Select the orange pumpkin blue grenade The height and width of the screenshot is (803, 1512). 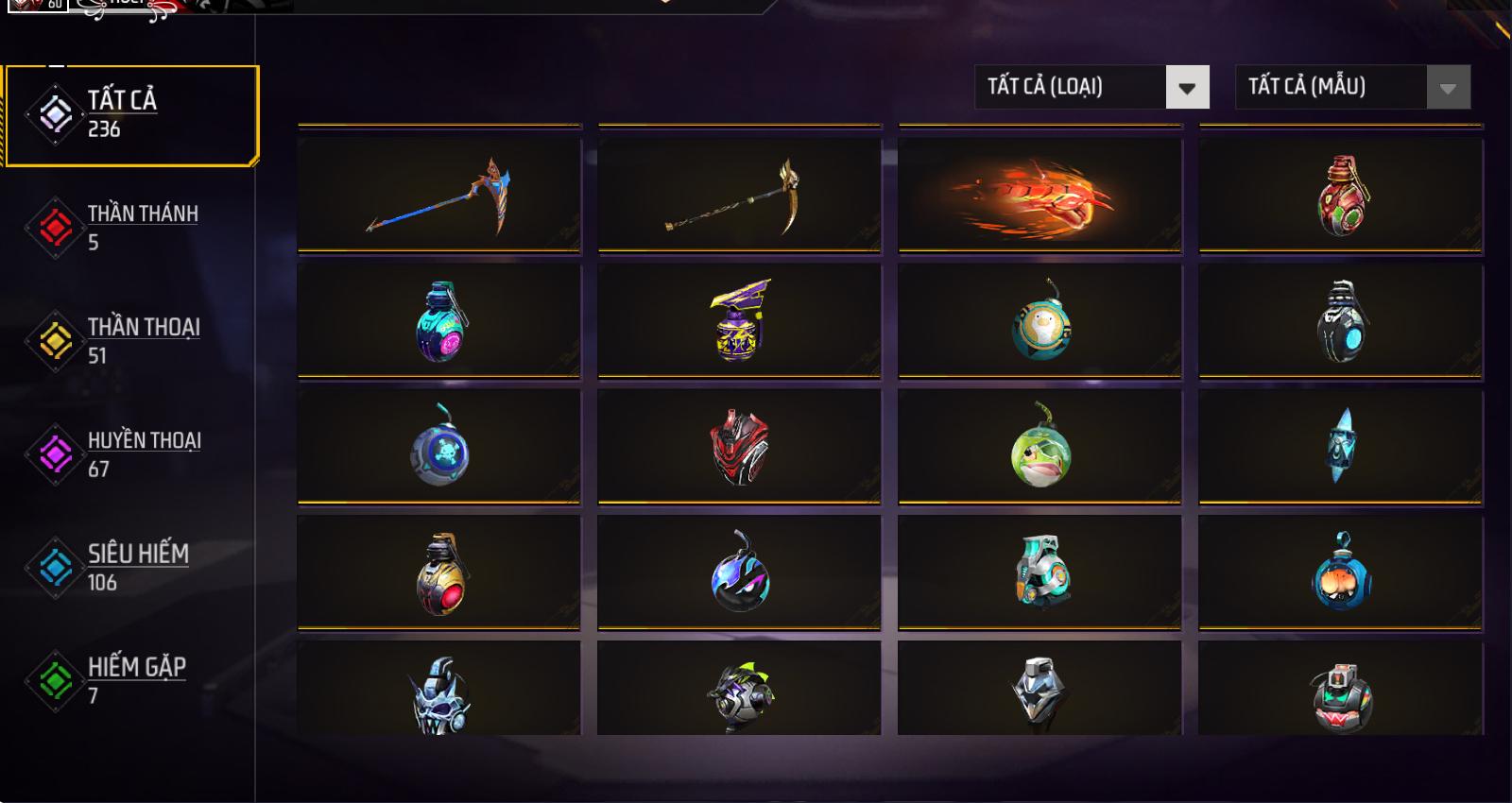click(x=1340, y=572)
